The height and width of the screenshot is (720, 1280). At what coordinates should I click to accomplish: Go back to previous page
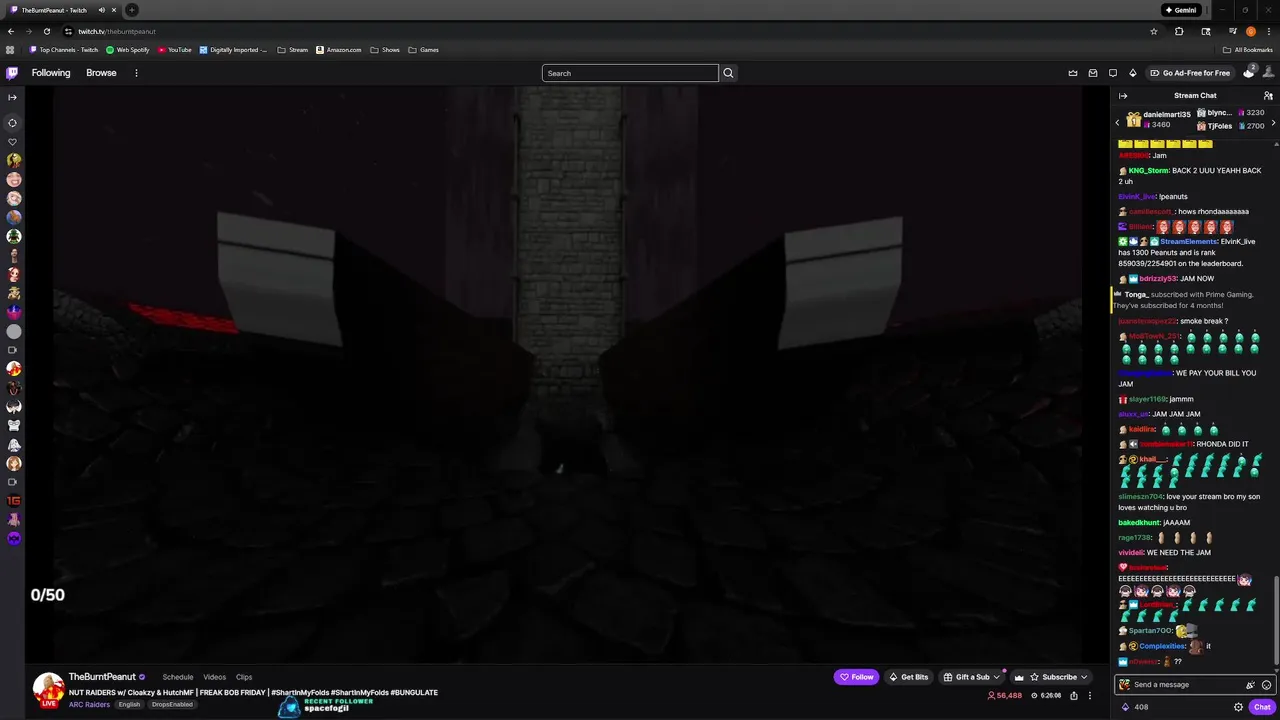coord(11,31)
